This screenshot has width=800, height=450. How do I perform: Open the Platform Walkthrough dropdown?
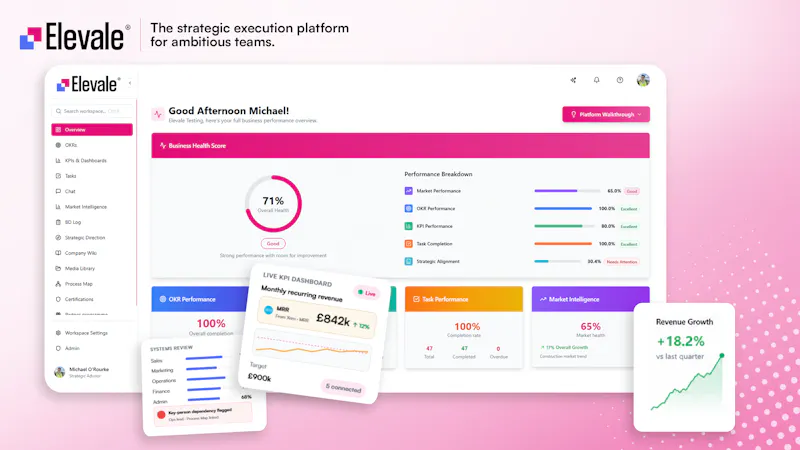(x=606, y=114)
